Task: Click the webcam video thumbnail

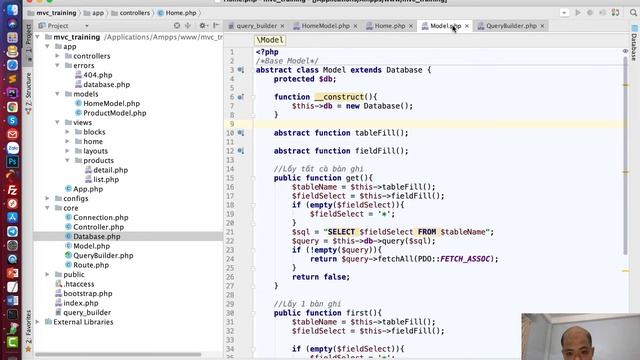Action: (x=580, y=337)
